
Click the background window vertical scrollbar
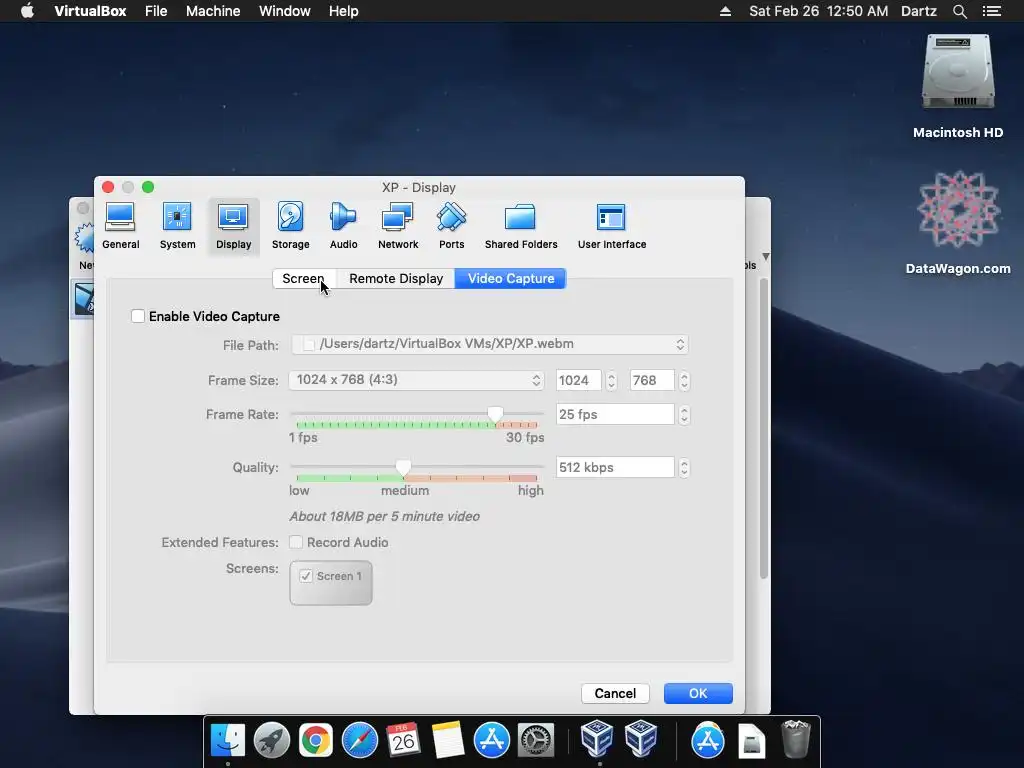763,428
